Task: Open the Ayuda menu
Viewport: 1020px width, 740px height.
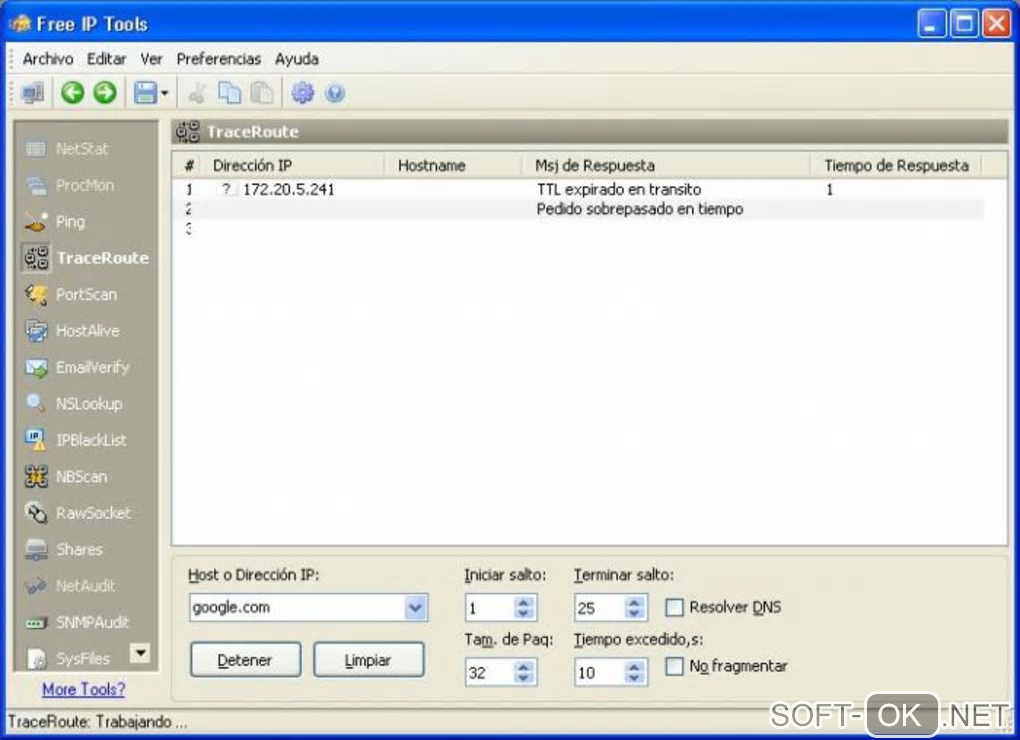Action: click(x=297, y=59)
